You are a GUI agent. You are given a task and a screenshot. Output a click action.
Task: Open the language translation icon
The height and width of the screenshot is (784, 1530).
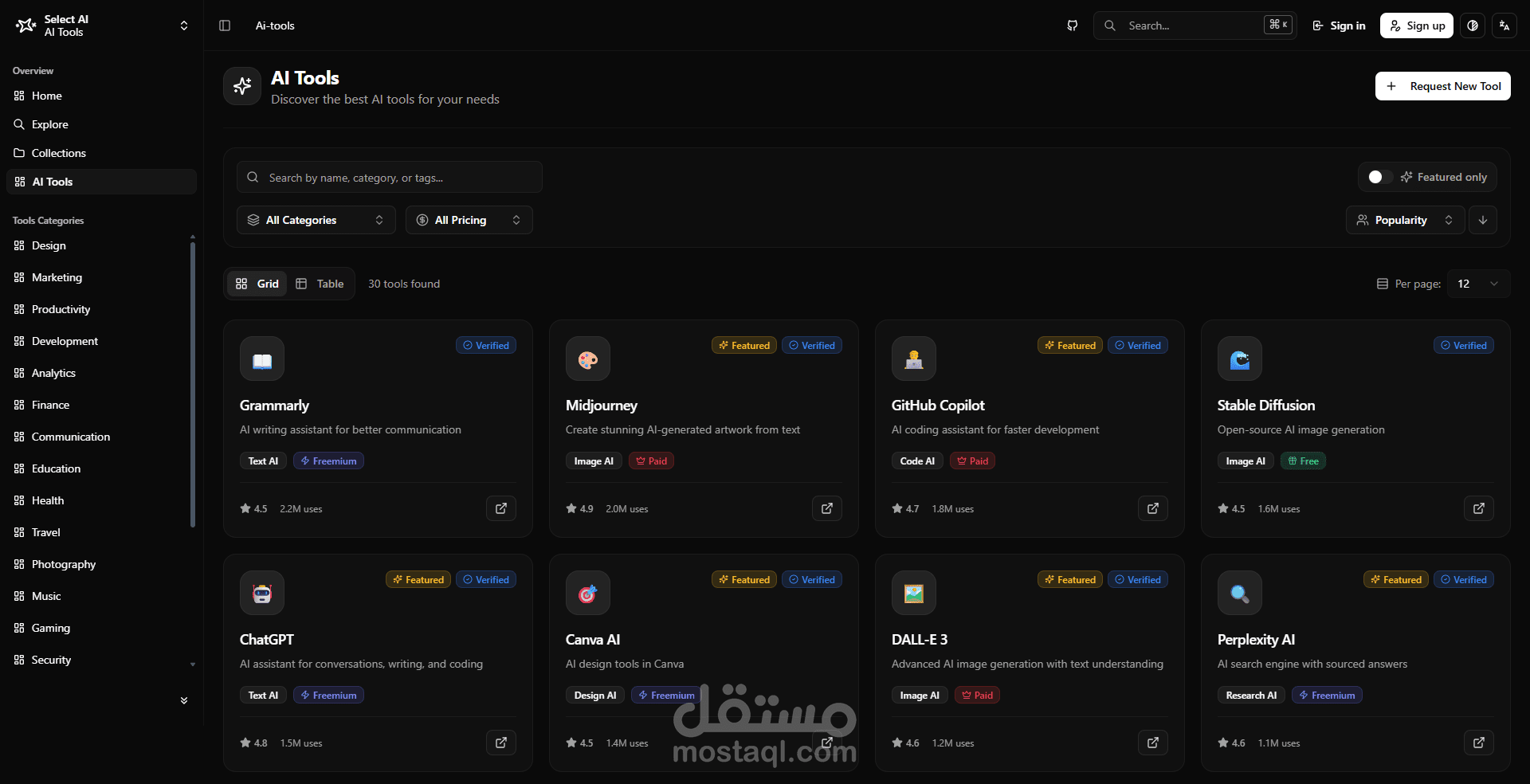tap(1504, 25)
